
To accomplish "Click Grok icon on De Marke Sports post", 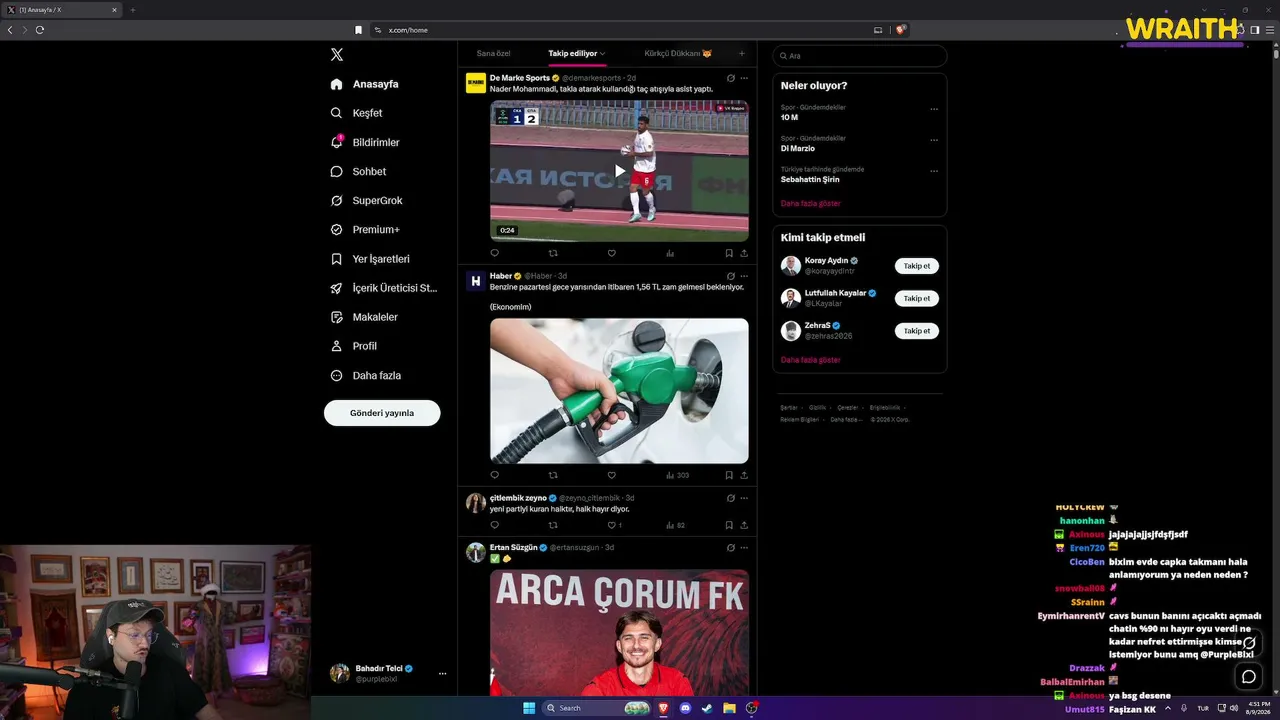I will [731, 78].
